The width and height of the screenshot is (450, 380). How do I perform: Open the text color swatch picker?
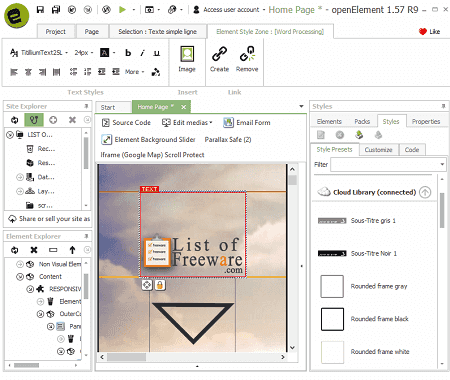pyautogui.click(x=105, y=53)
